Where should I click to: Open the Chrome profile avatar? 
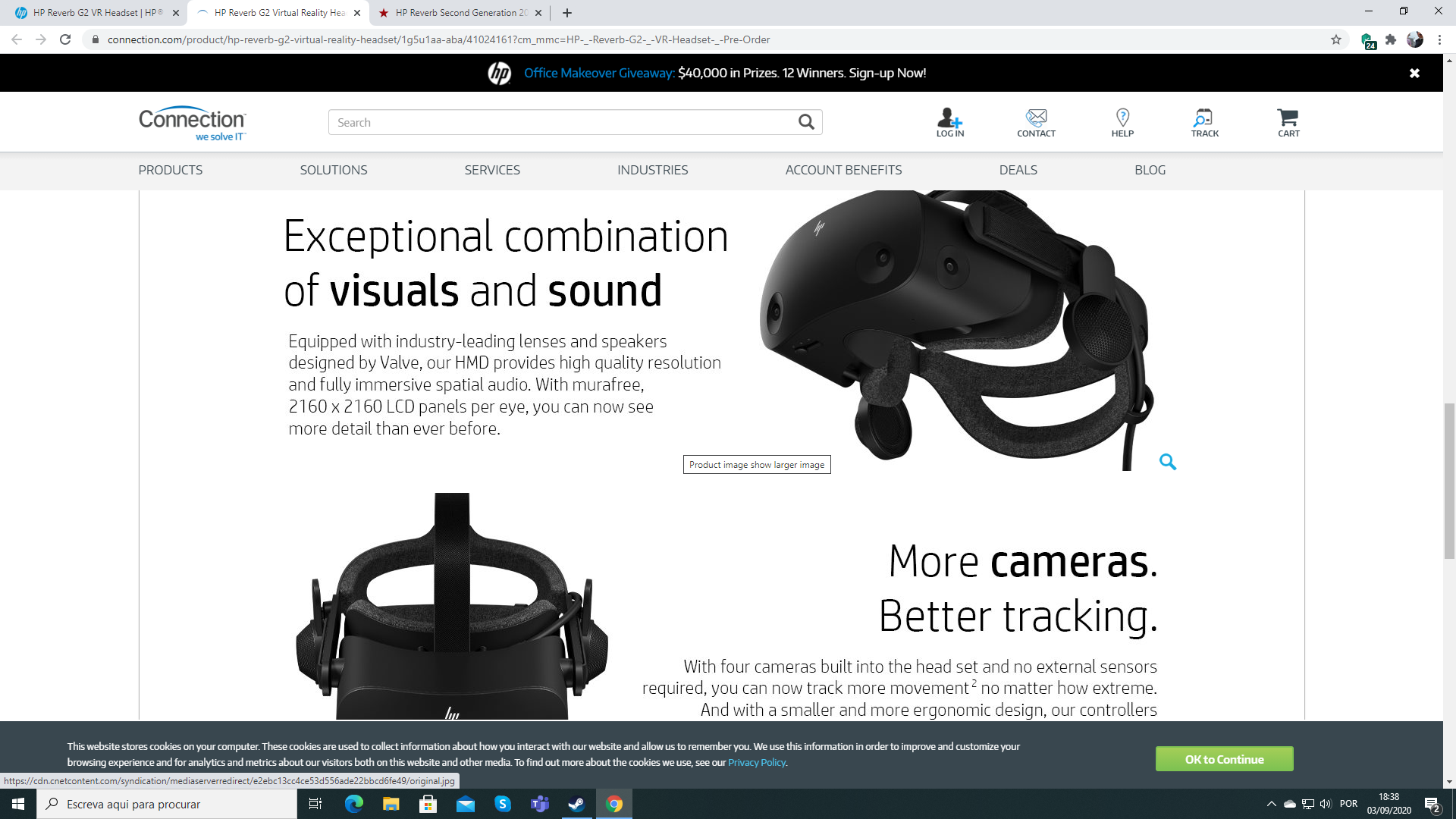point(1415,39)
